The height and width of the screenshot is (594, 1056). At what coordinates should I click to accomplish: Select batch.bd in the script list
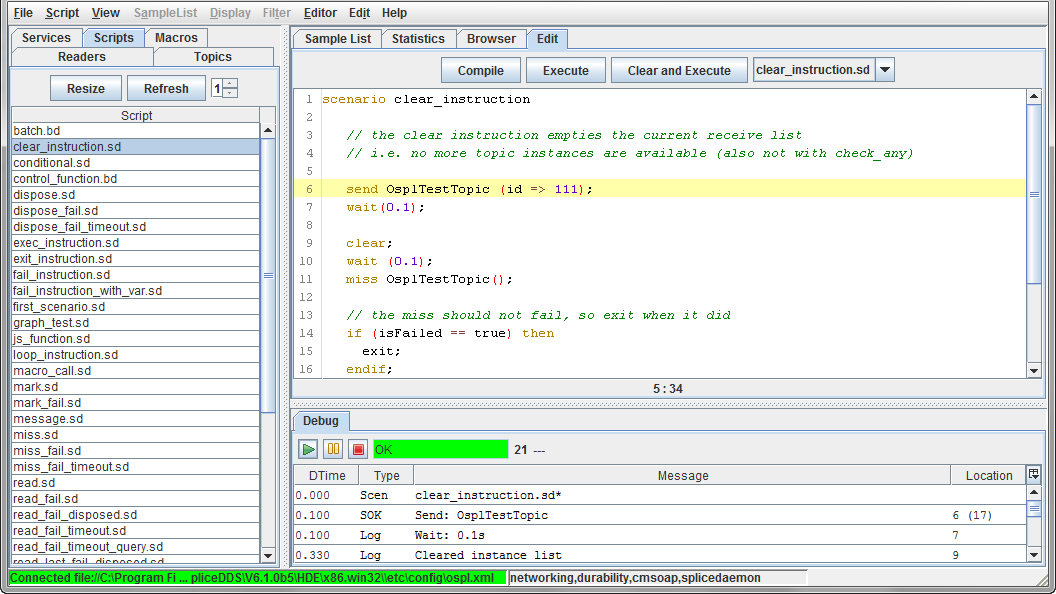tap(135, 131)
